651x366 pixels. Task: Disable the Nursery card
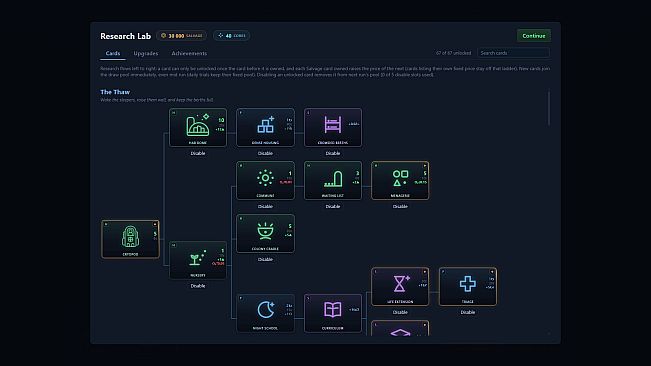pos(198,286)
